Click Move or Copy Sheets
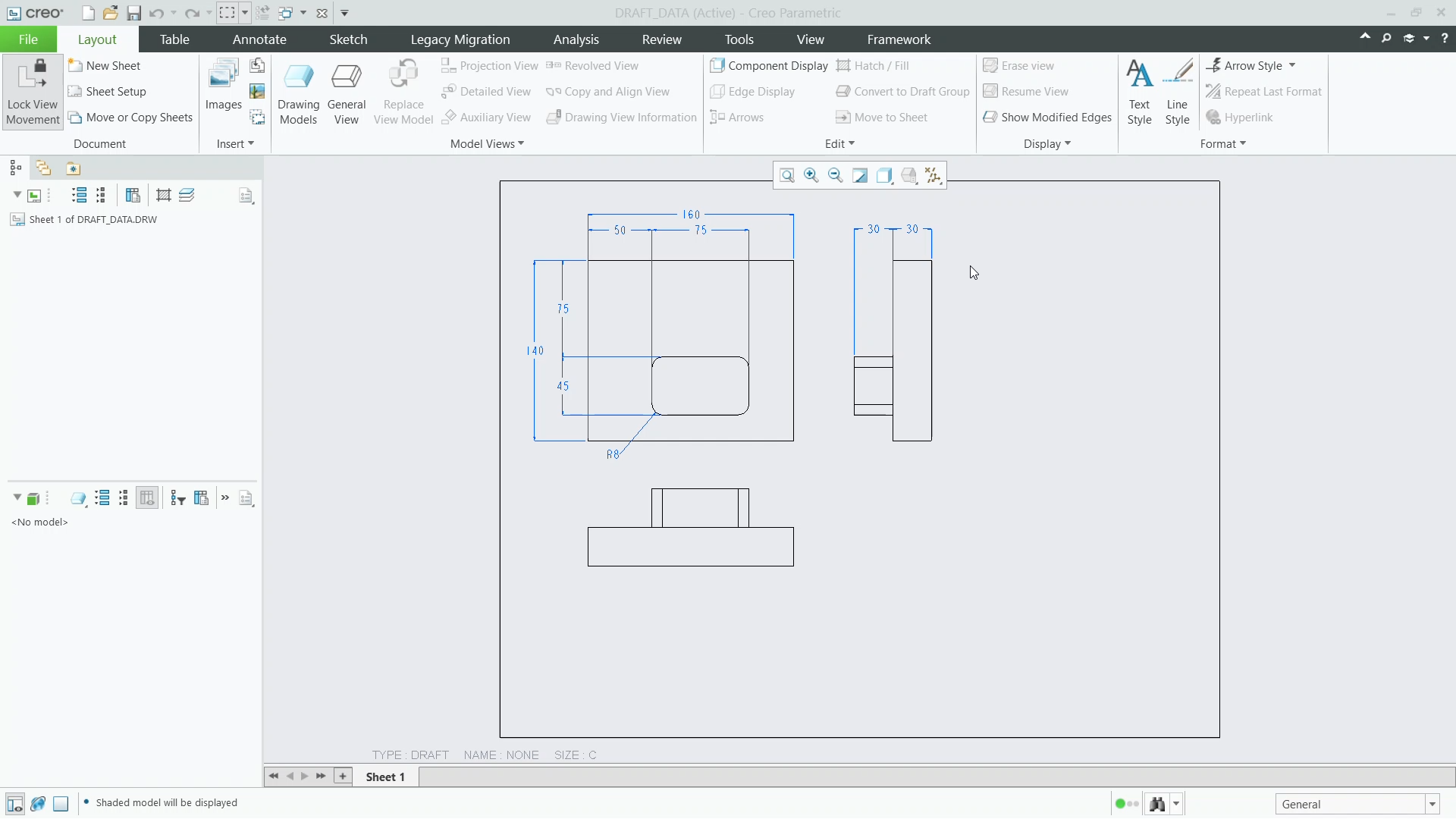 tap(130, 118)
